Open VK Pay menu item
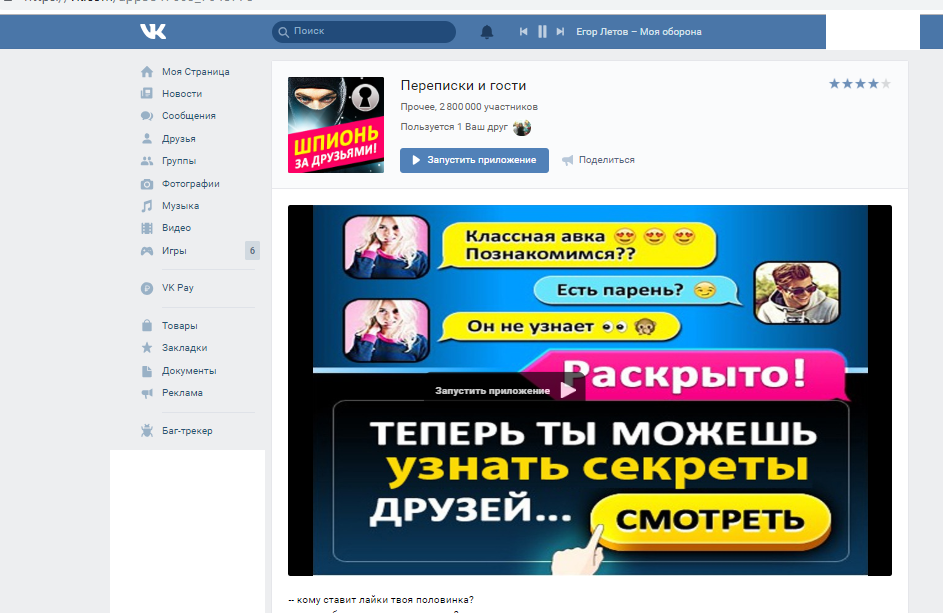The height and width of the screenshot is (613, 943). [x=177, y=288]
